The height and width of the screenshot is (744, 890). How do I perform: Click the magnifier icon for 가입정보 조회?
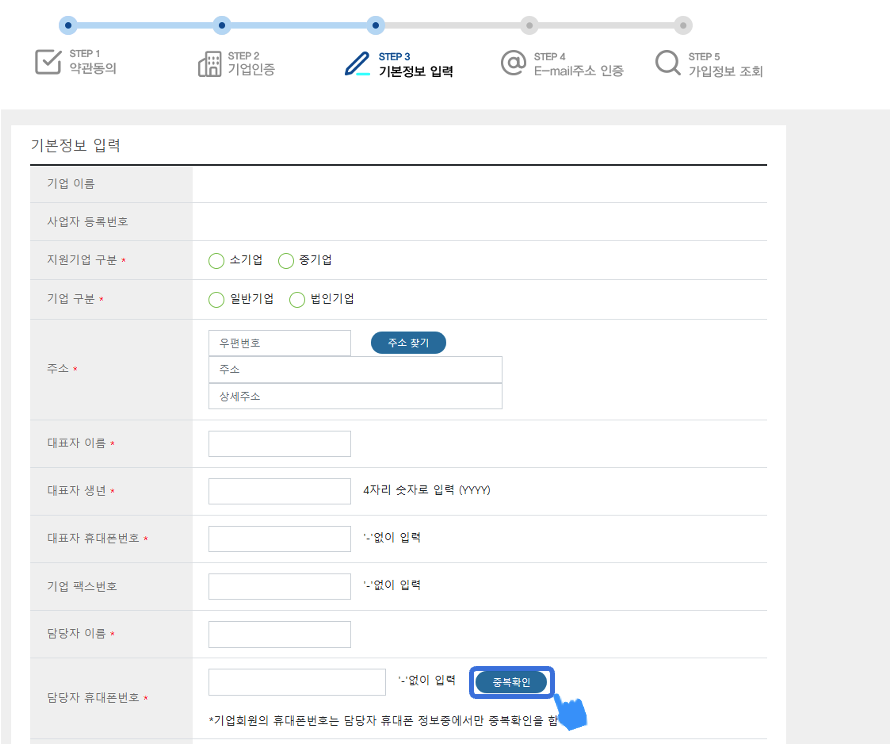(x=668, y=64)
